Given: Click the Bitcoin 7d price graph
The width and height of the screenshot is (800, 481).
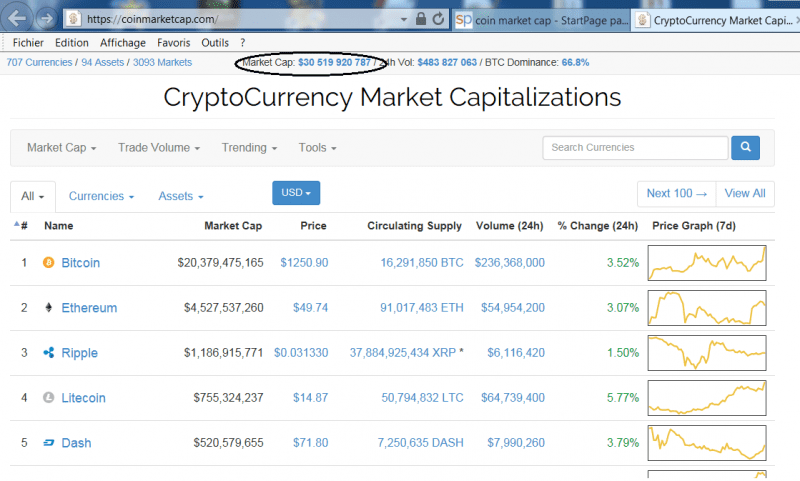Looking at the screenshot, I should click(707, 263).
